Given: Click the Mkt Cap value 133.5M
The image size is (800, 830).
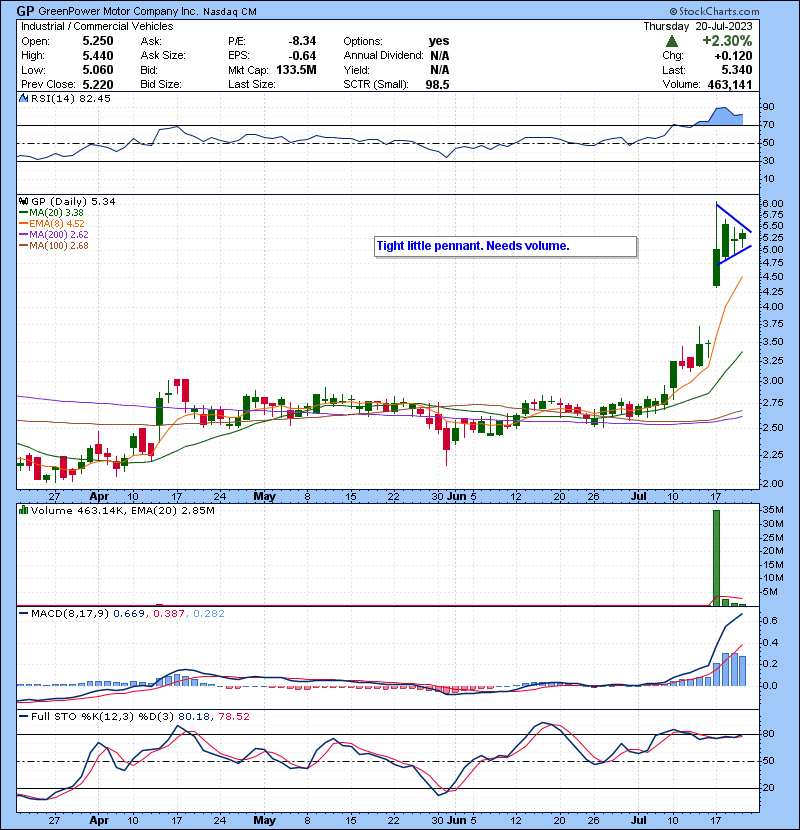Looking at the screenshot, I should (296, 70).
